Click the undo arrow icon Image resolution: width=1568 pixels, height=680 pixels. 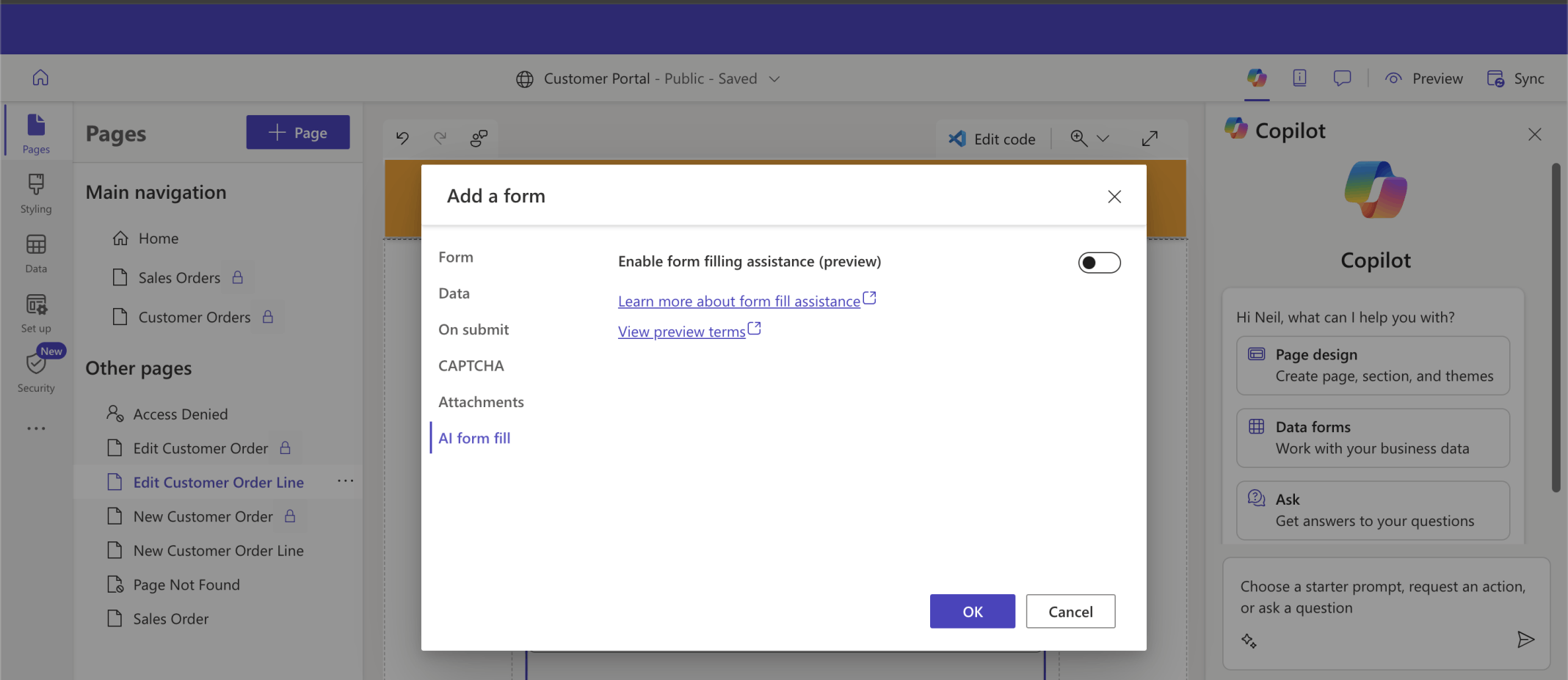(x=402, y=138)
